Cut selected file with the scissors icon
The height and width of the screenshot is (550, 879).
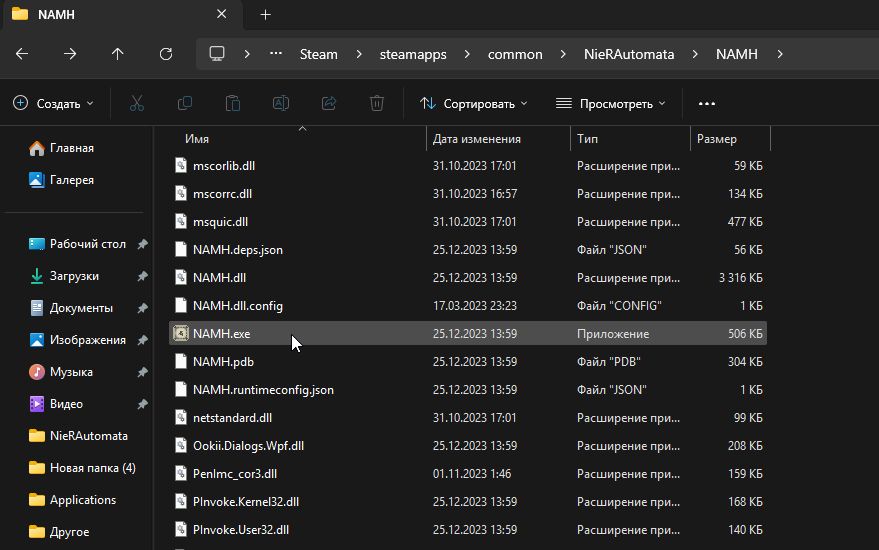click(137, 104)
